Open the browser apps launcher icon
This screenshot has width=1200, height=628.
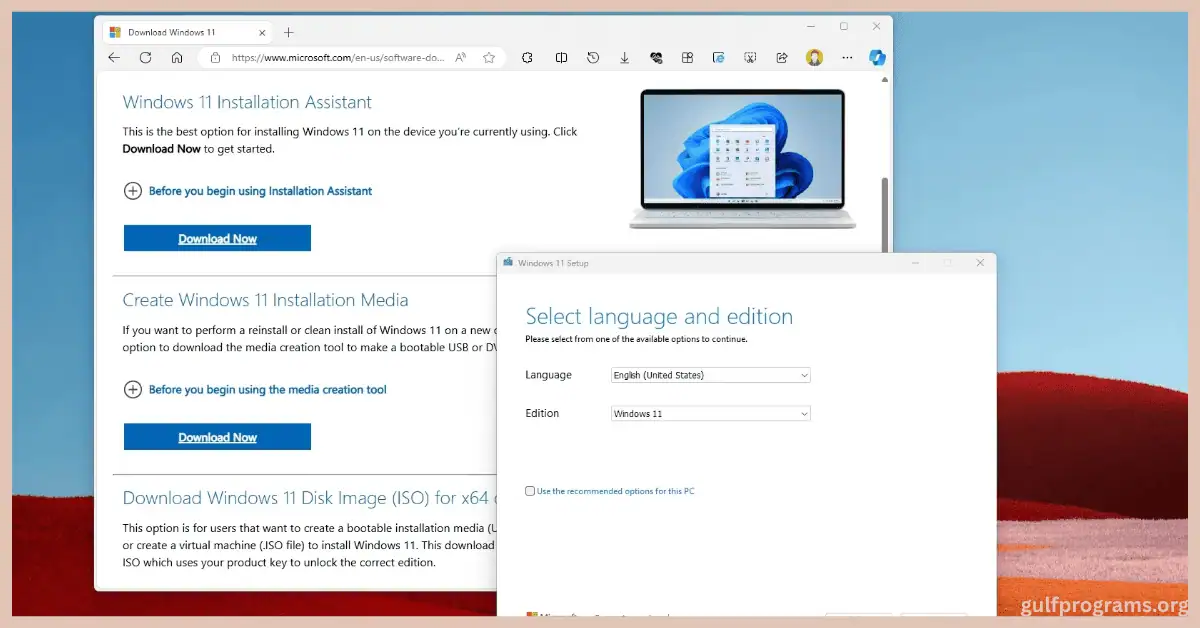click(687, 57)
